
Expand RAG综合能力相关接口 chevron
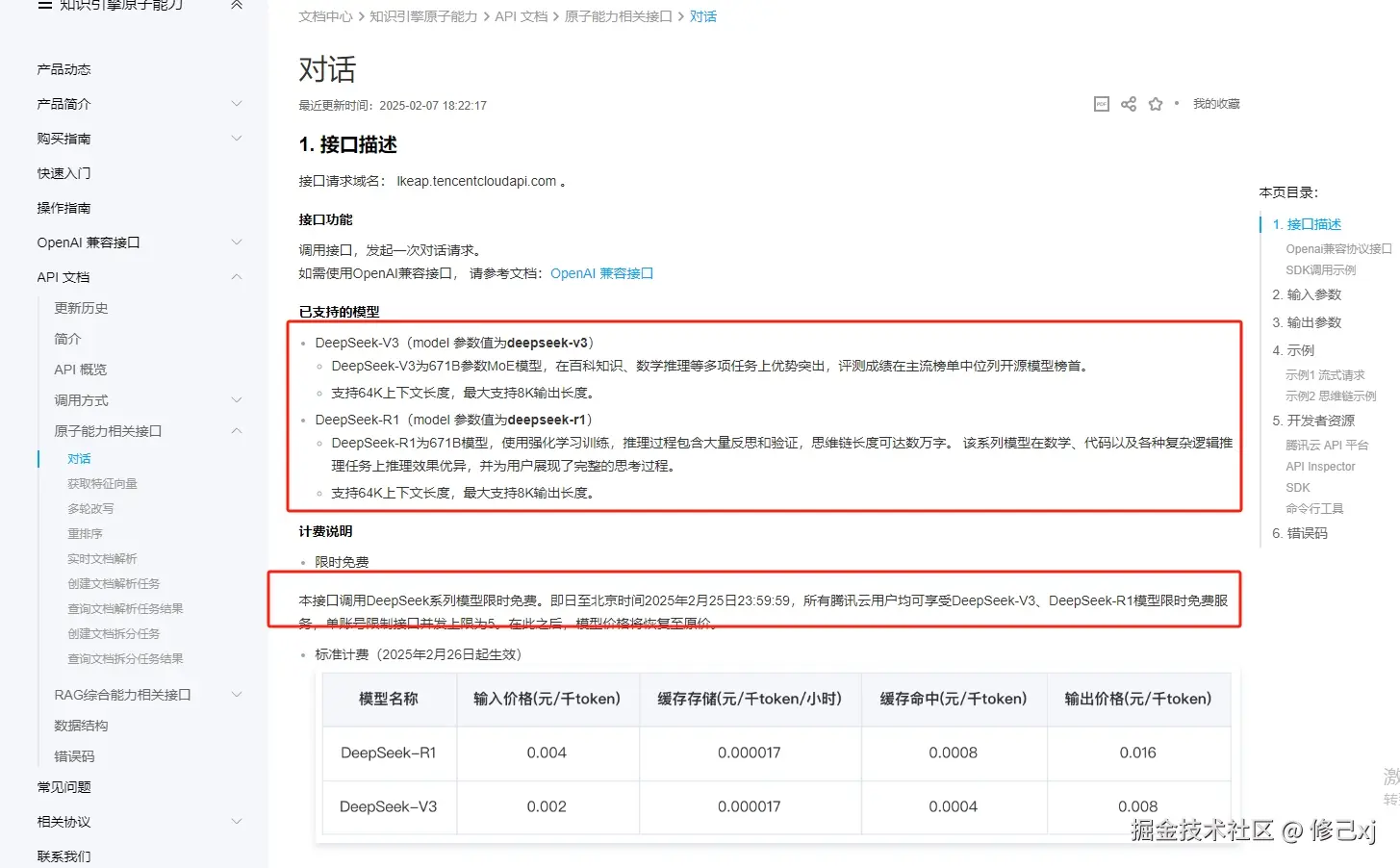pos(237,695)
